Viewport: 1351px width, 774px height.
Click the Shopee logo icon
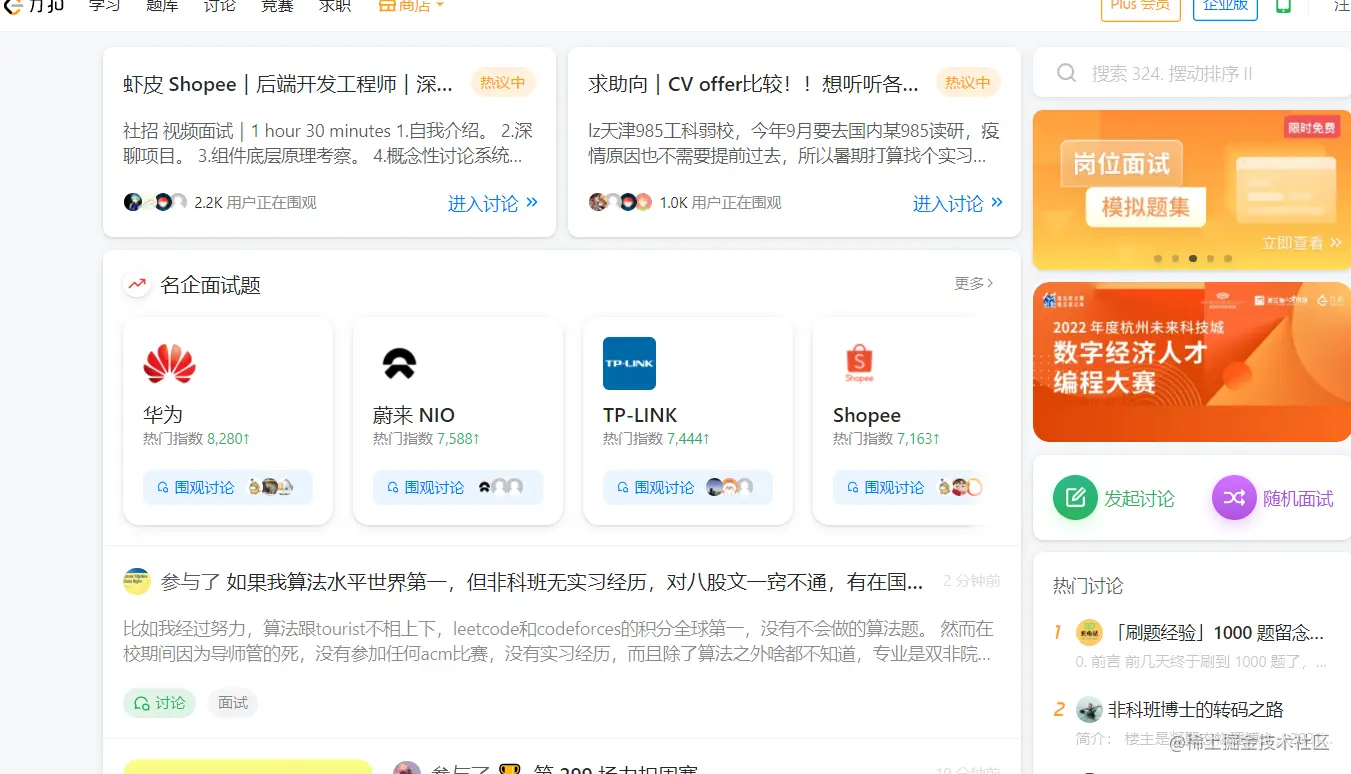coord(859,363)
